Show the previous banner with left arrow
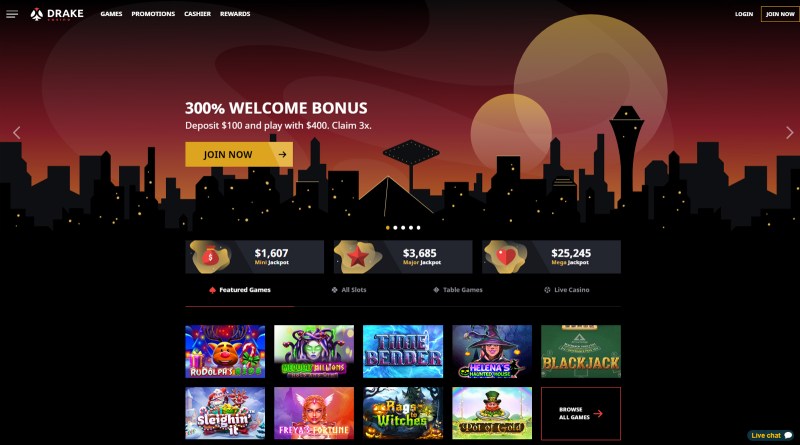This screenshot has width=800, height=445. coord(16,133)
